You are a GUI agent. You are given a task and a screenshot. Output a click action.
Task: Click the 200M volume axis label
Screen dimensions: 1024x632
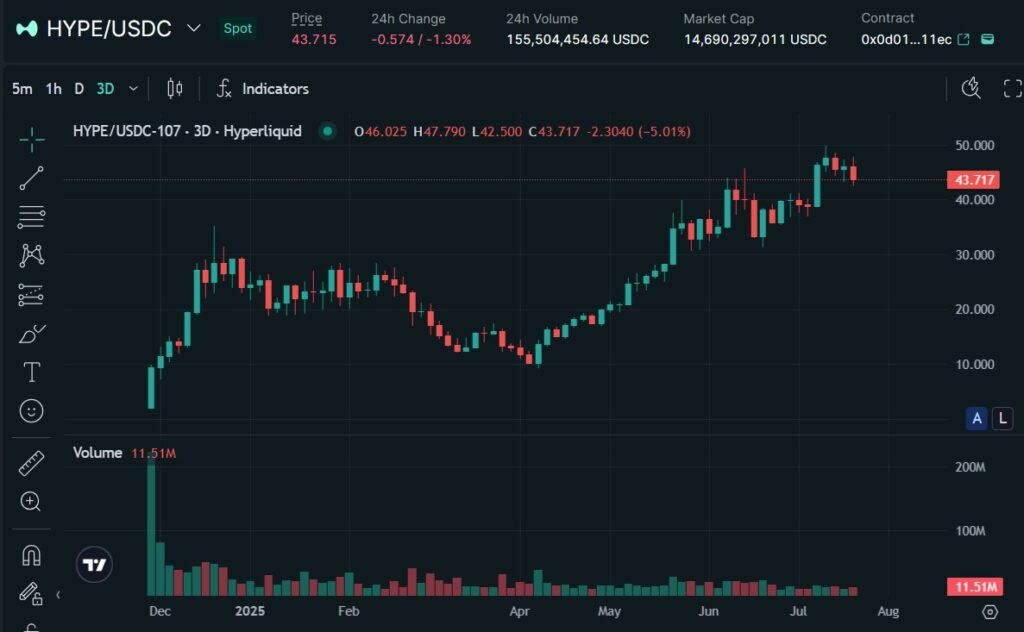pyautogui.click(x=970, y=467)
